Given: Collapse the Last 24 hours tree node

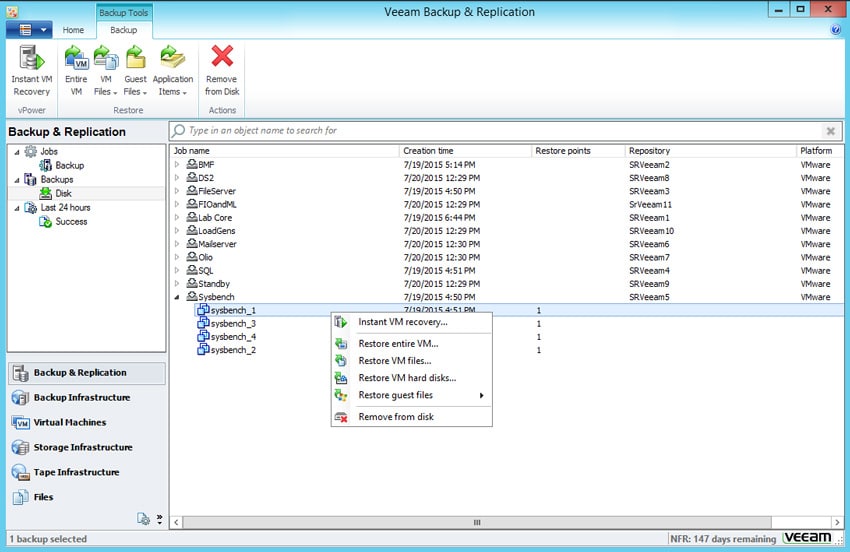Looking at the screenshot, I should click(x=17, y=208).
